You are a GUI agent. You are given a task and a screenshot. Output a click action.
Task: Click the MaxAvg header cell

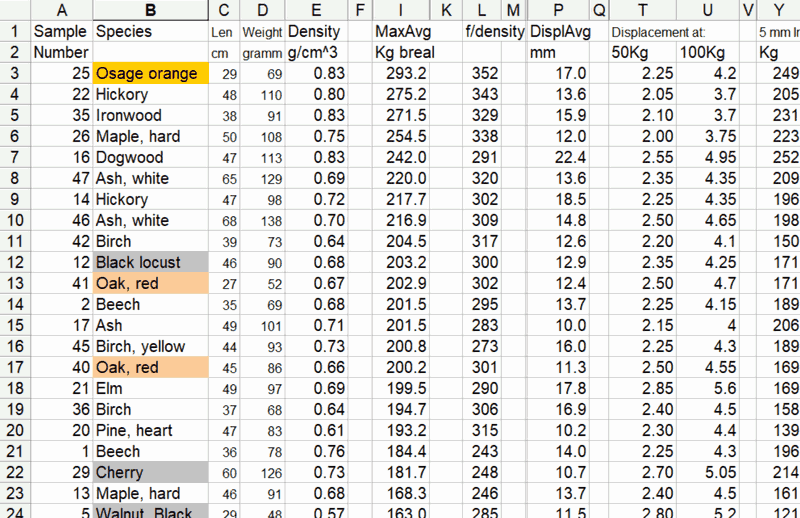pos(400,31)
